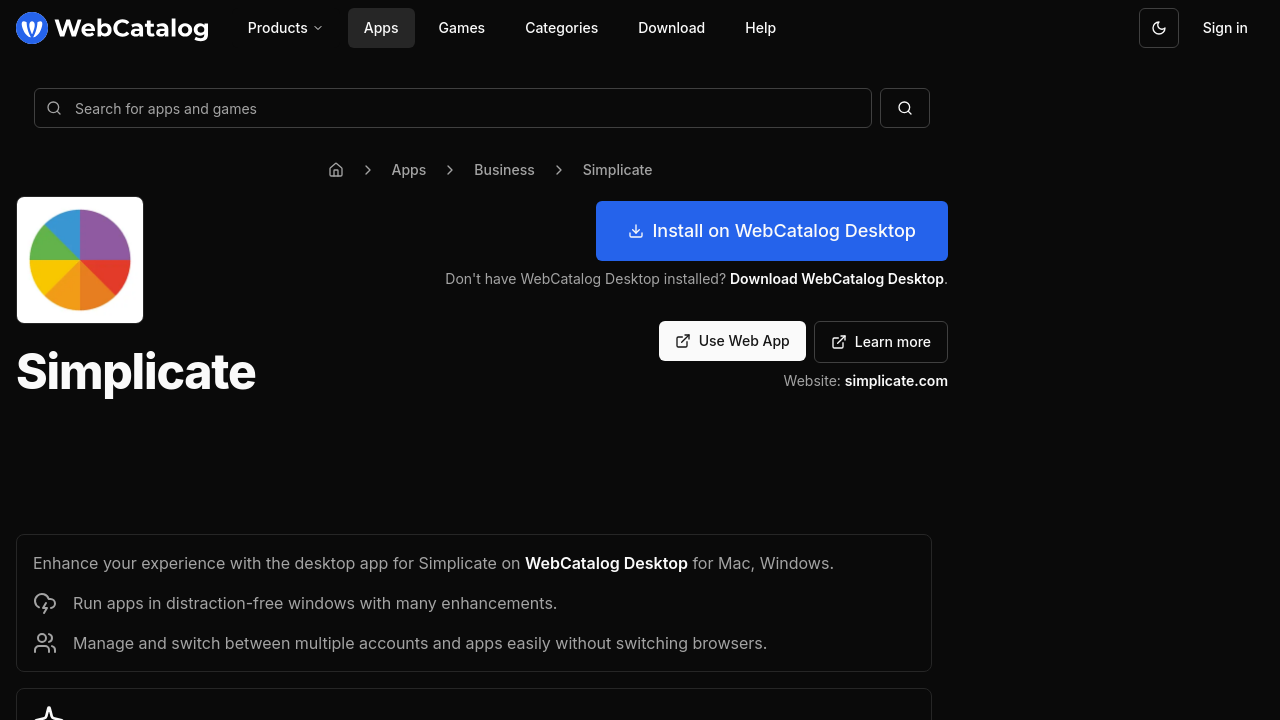Viewport: 1280px width, 720px height.
Task: Click the Download WebCatalog Desktop link
Action: click(x=836, y=279)
